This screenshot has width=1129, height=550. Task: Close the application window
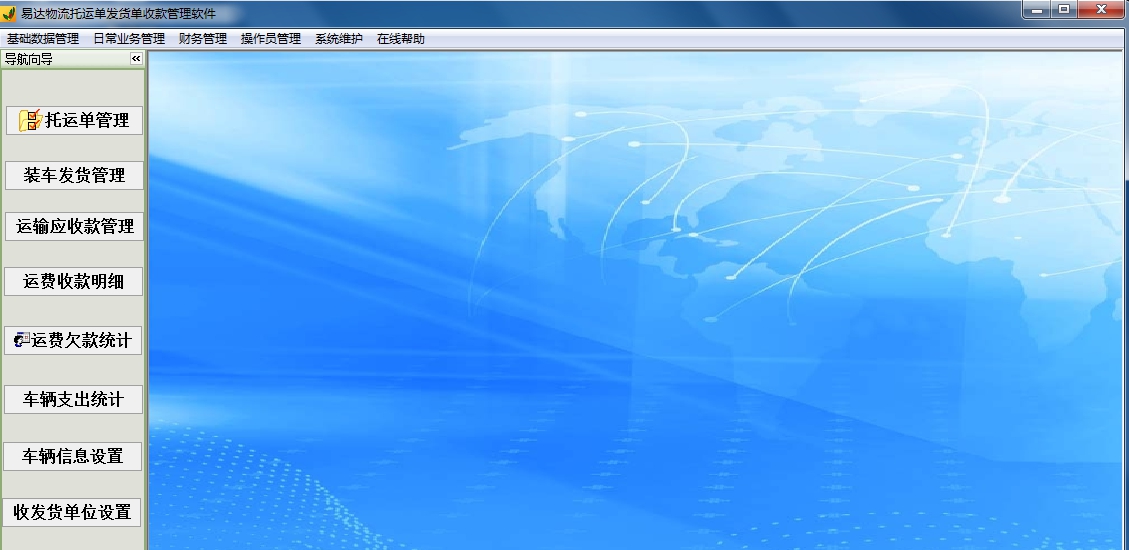click(1102, 9)
